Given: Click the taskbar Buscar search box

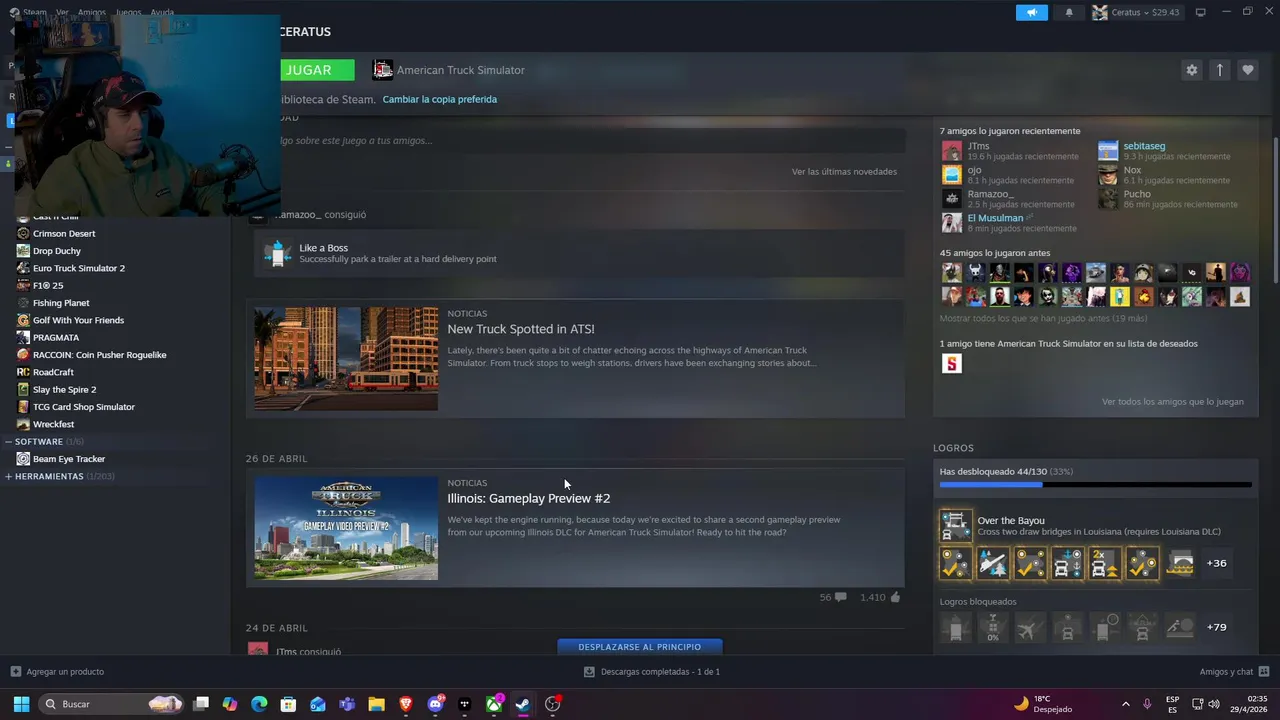Looking at the screenshot, I should 111,704.
